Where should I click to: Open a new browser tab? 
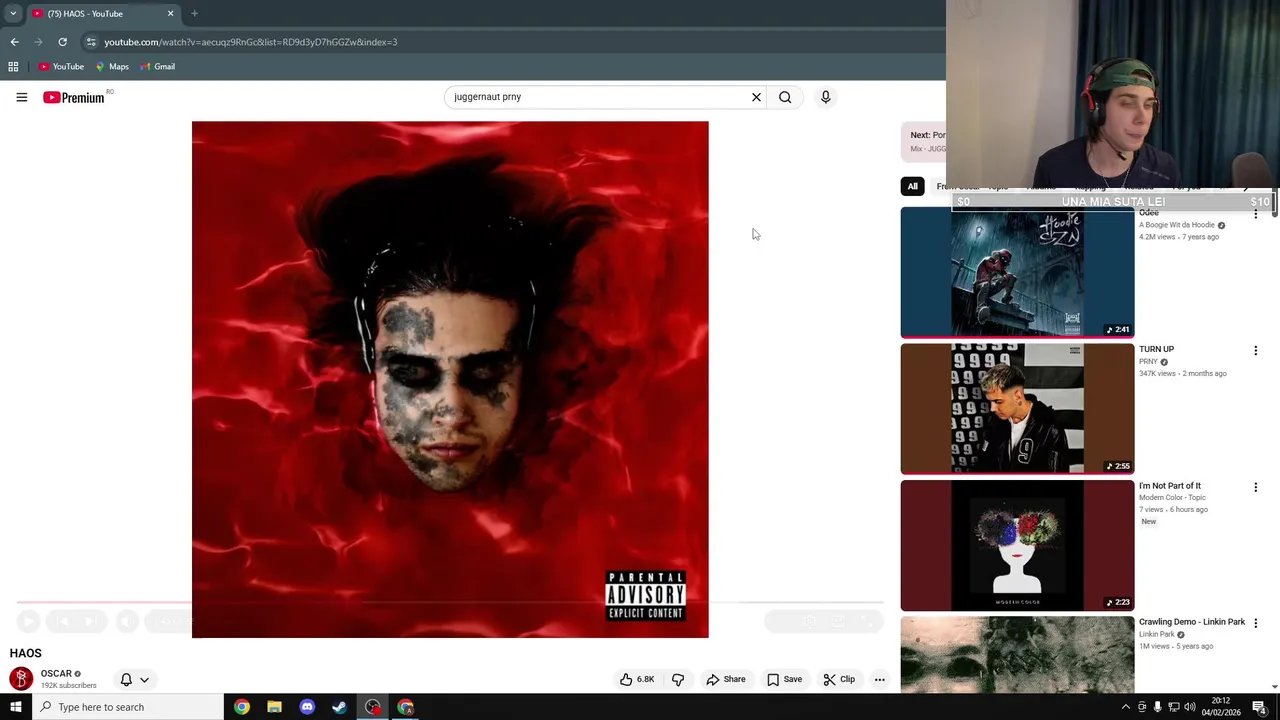pos(194,13)
